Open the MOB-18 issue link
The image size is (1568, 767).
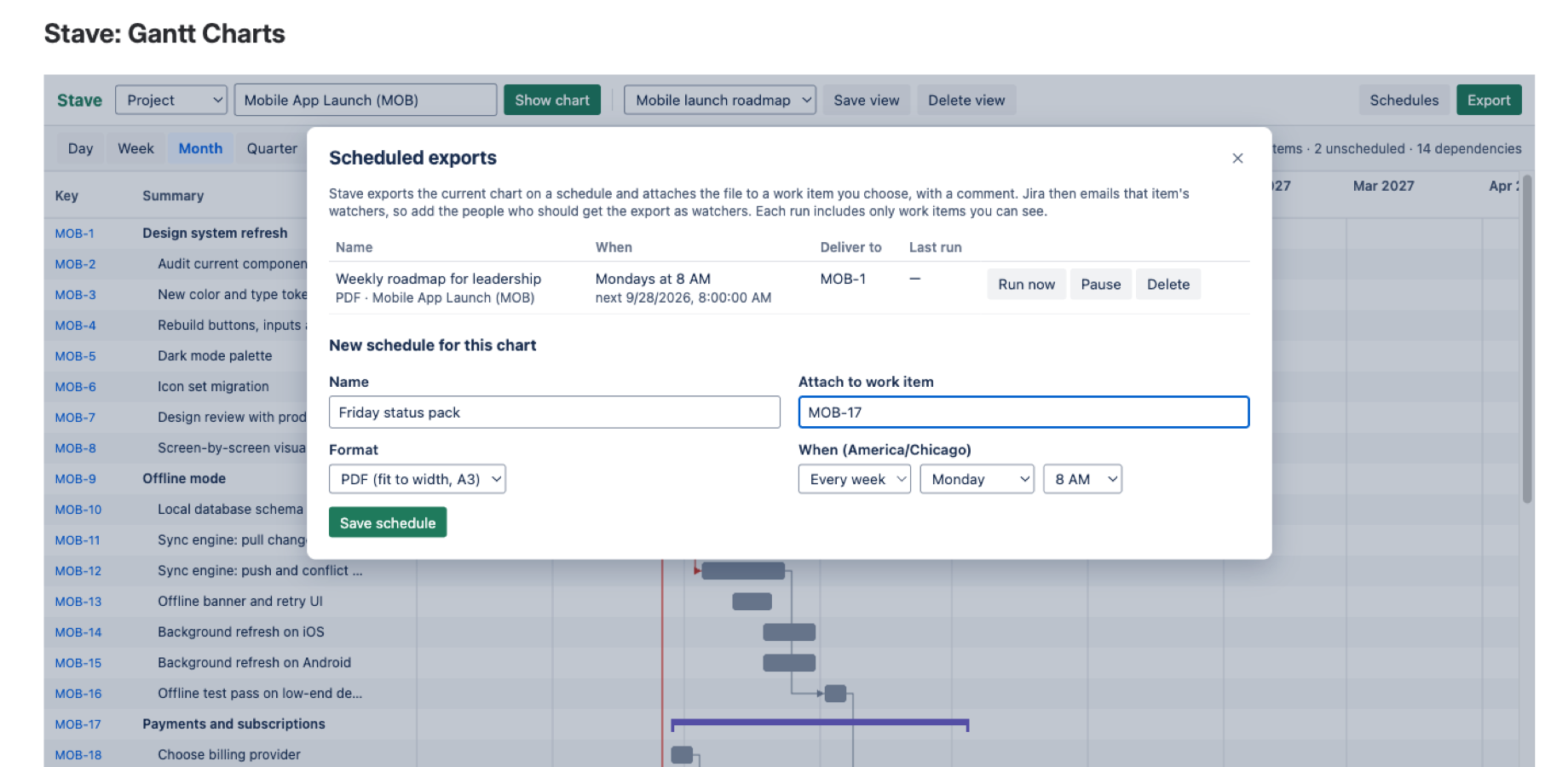tap(78, 755)
